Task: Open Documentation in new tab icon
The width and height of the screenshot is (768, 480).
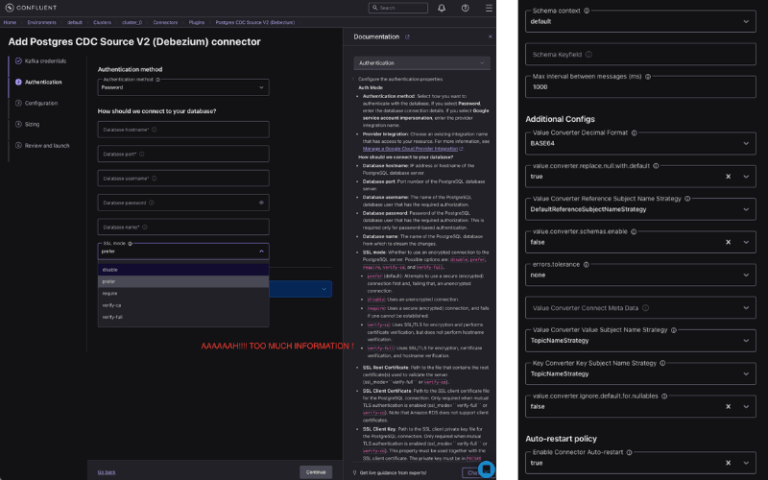Action: [406, 36]
